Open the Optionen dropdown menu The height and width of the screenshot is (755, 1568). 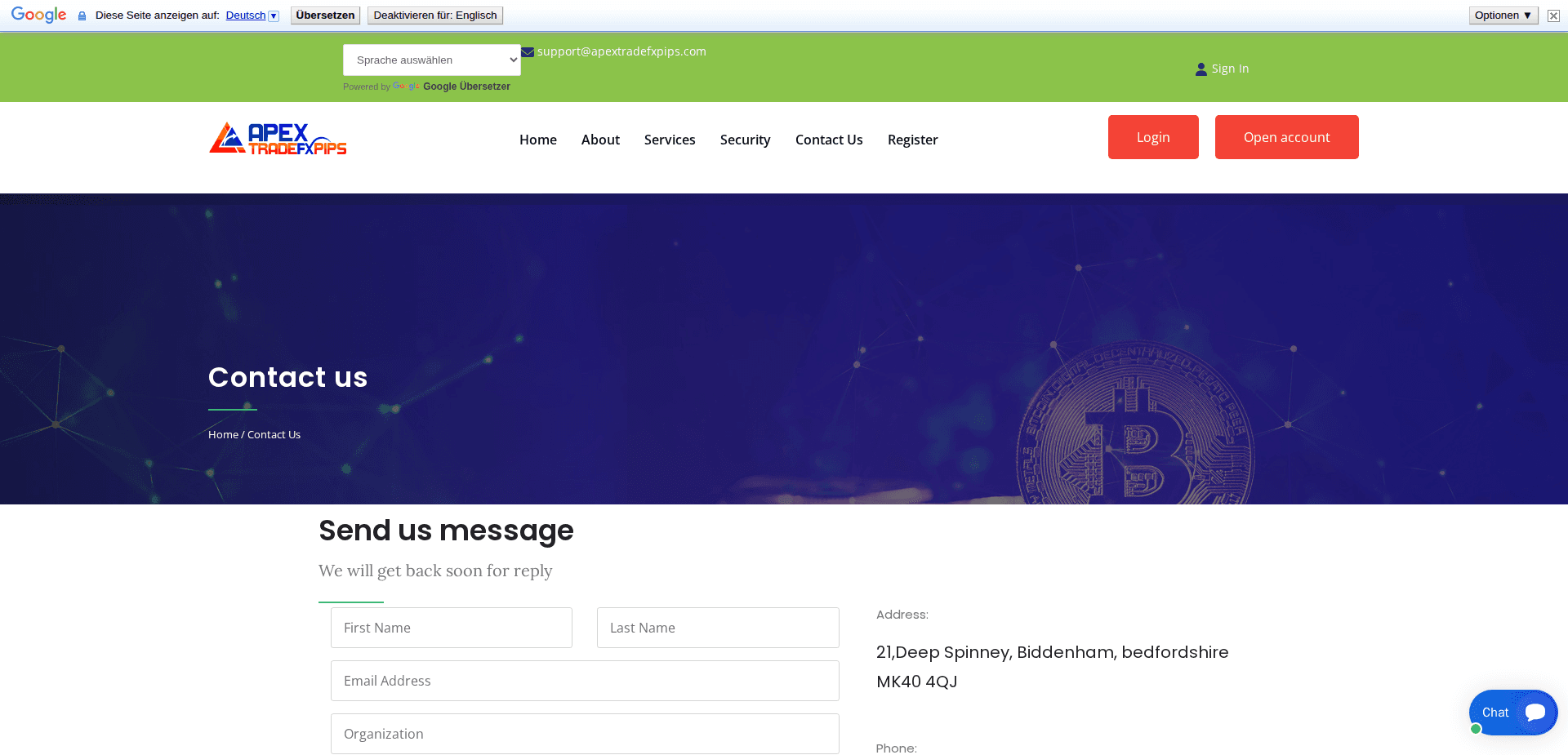(1502, 15)
